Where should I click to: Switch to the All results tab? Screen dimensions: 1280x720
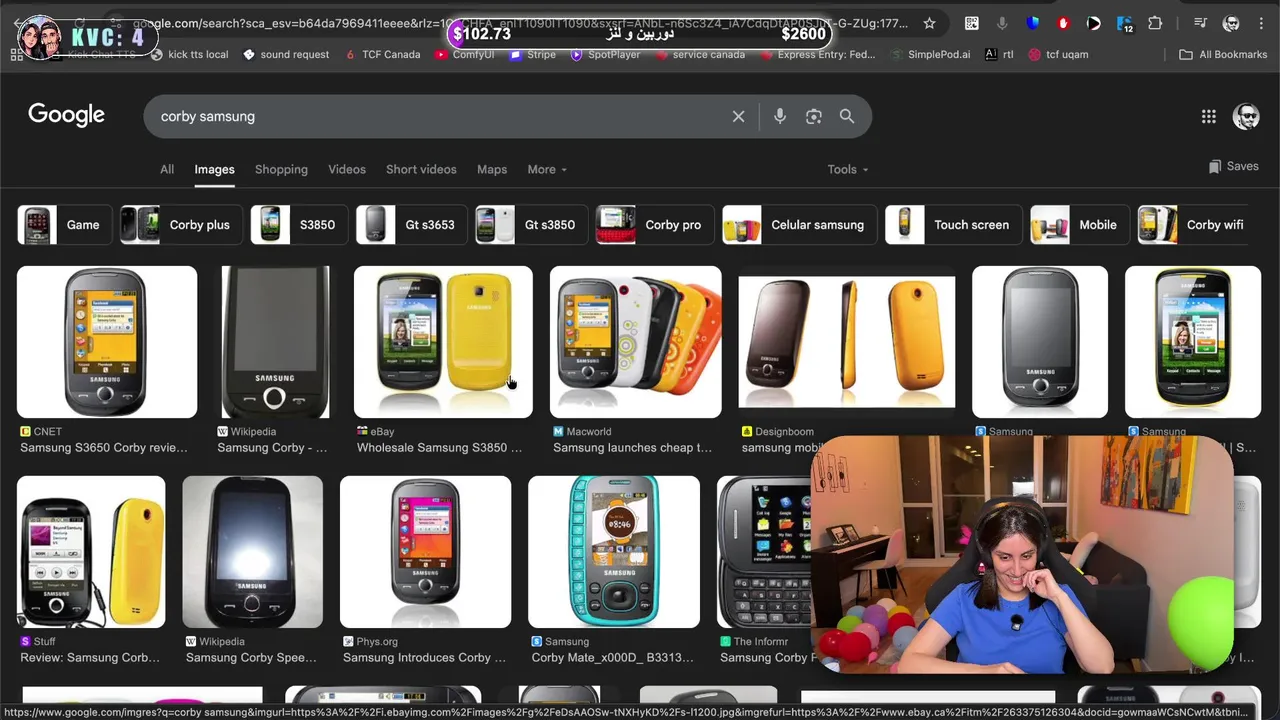(x=167, y=169)
